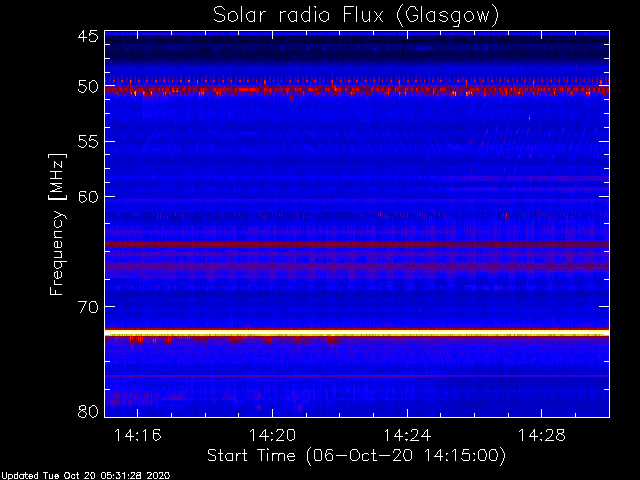Click the "Frequency [MHz]" axis label
This screenshot has width=640, height=480.
(x=58, y=224)
